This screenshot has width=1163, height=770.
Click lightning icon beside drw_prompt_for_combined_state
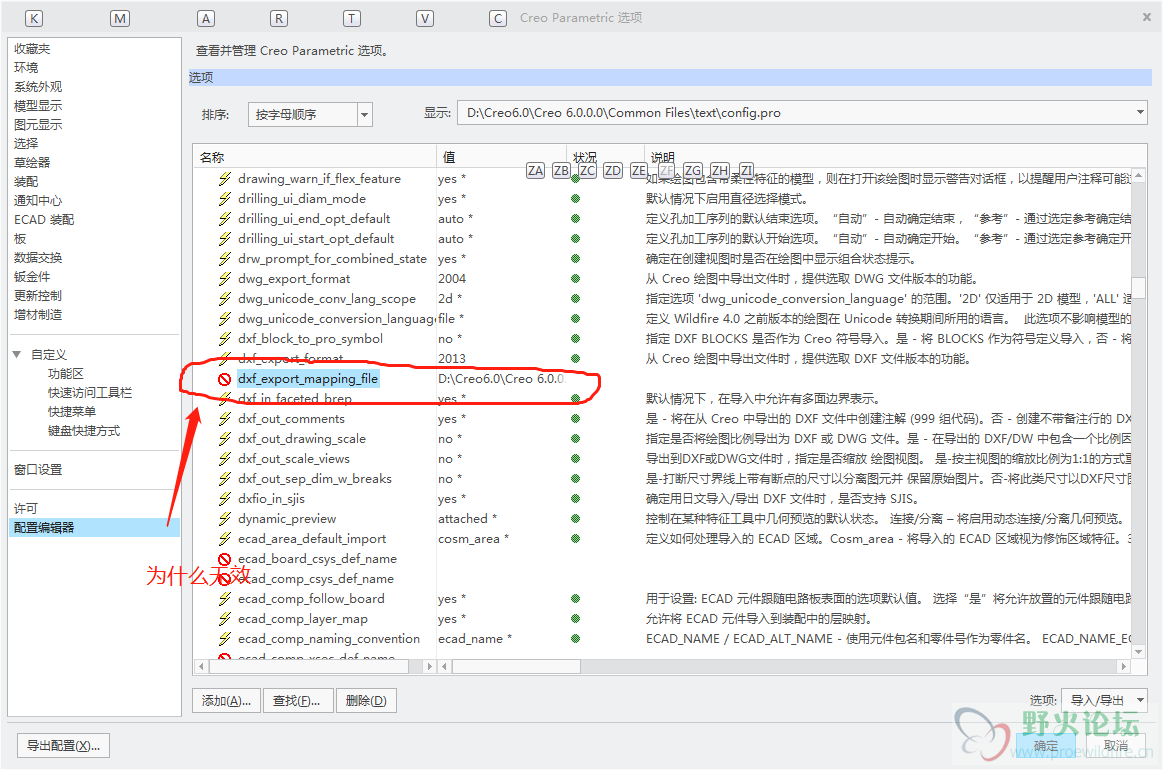click(225, 259)
